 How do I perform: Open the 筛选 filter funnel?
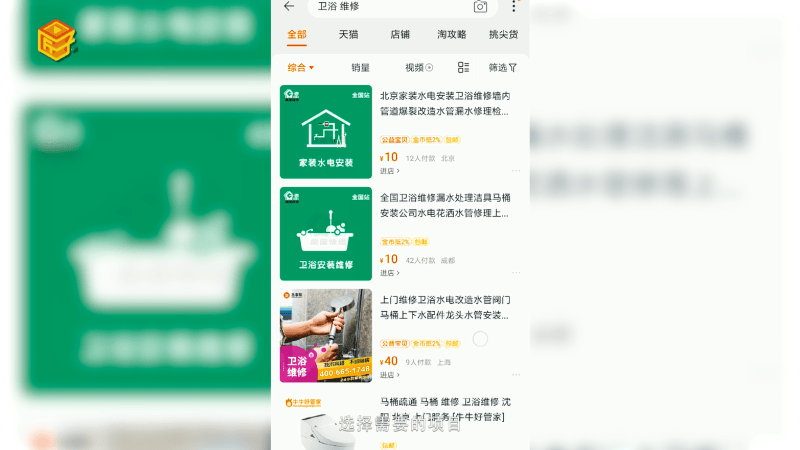pyautogui.click(x=503, y=67)
